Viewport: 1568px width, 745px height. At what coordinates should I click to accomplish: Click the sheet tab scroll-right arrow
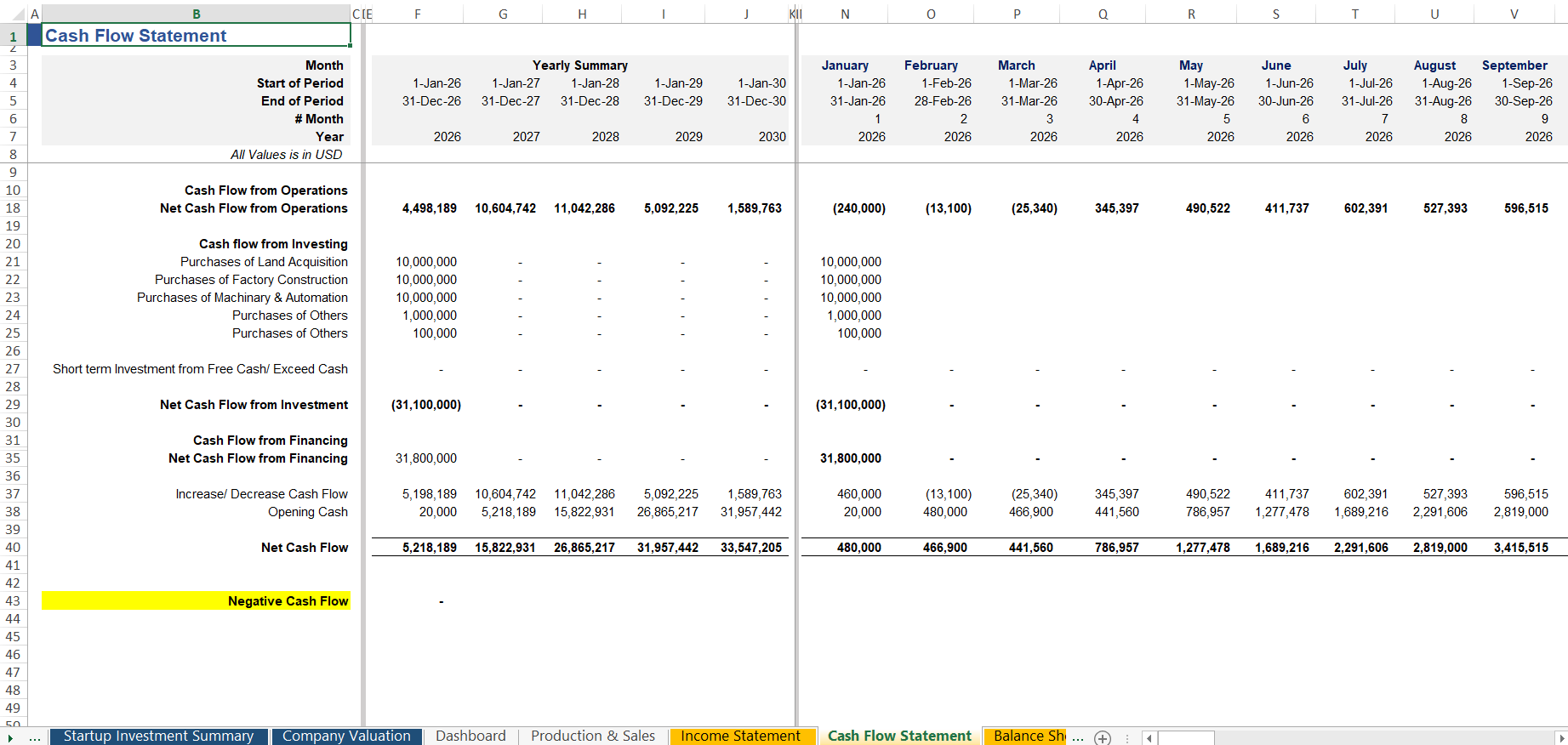pyautogui.click(x=10, y=737)
